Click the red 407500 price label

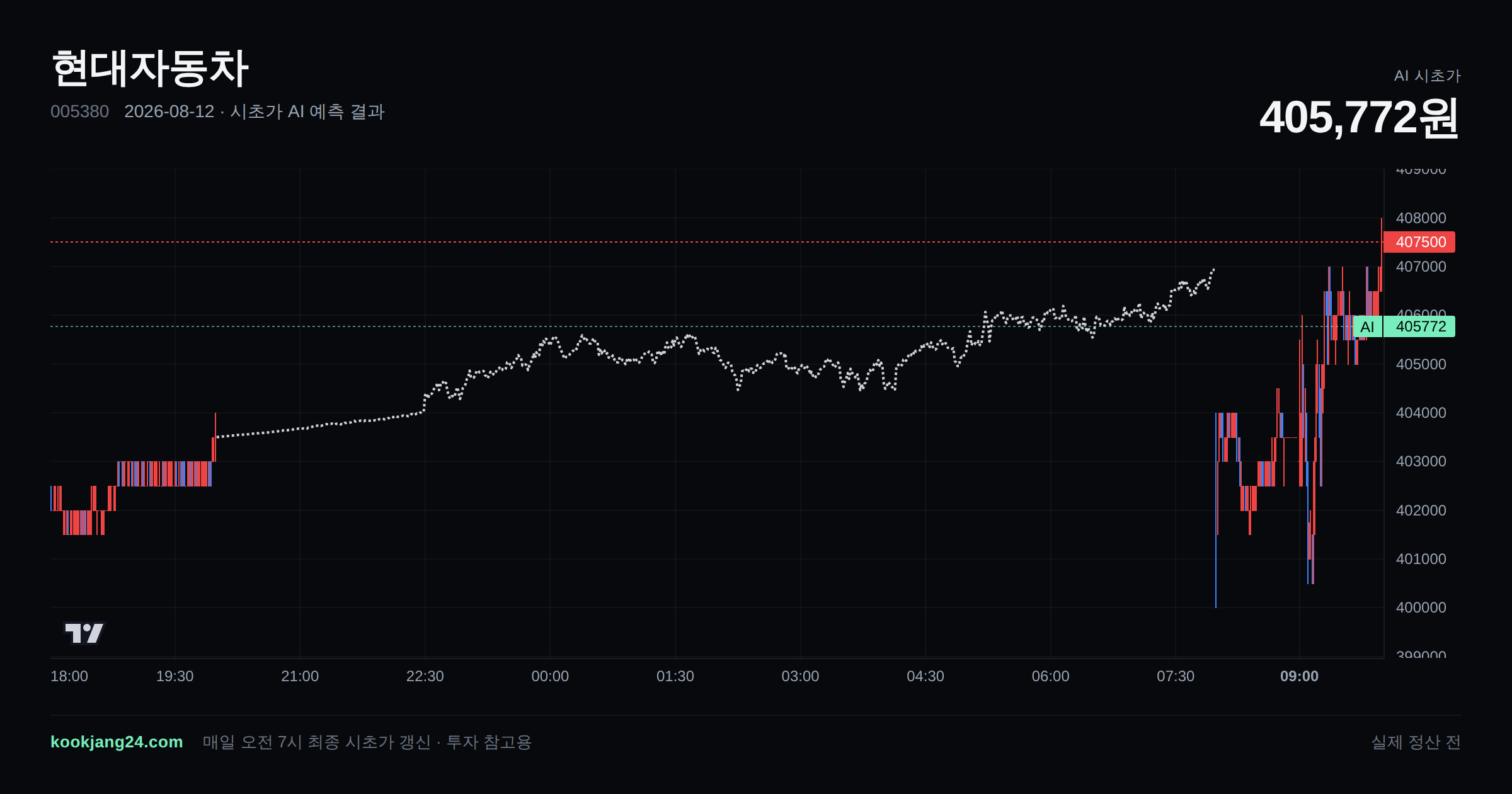(1419, 242)
